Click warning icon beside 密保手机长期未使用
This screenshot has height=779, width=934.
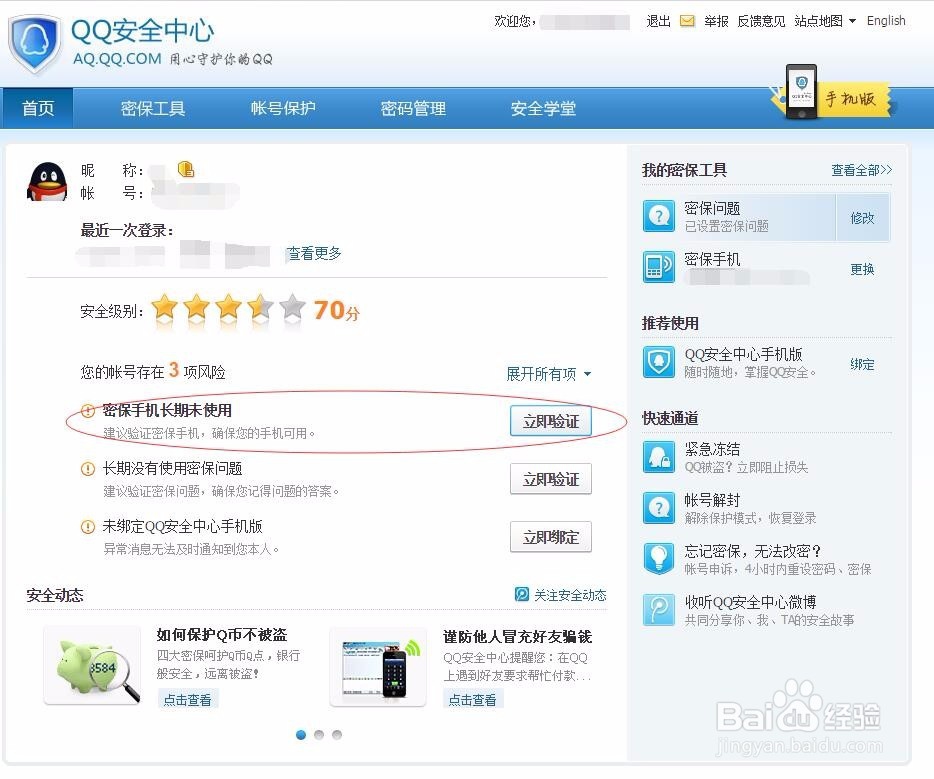coord(88,410)
